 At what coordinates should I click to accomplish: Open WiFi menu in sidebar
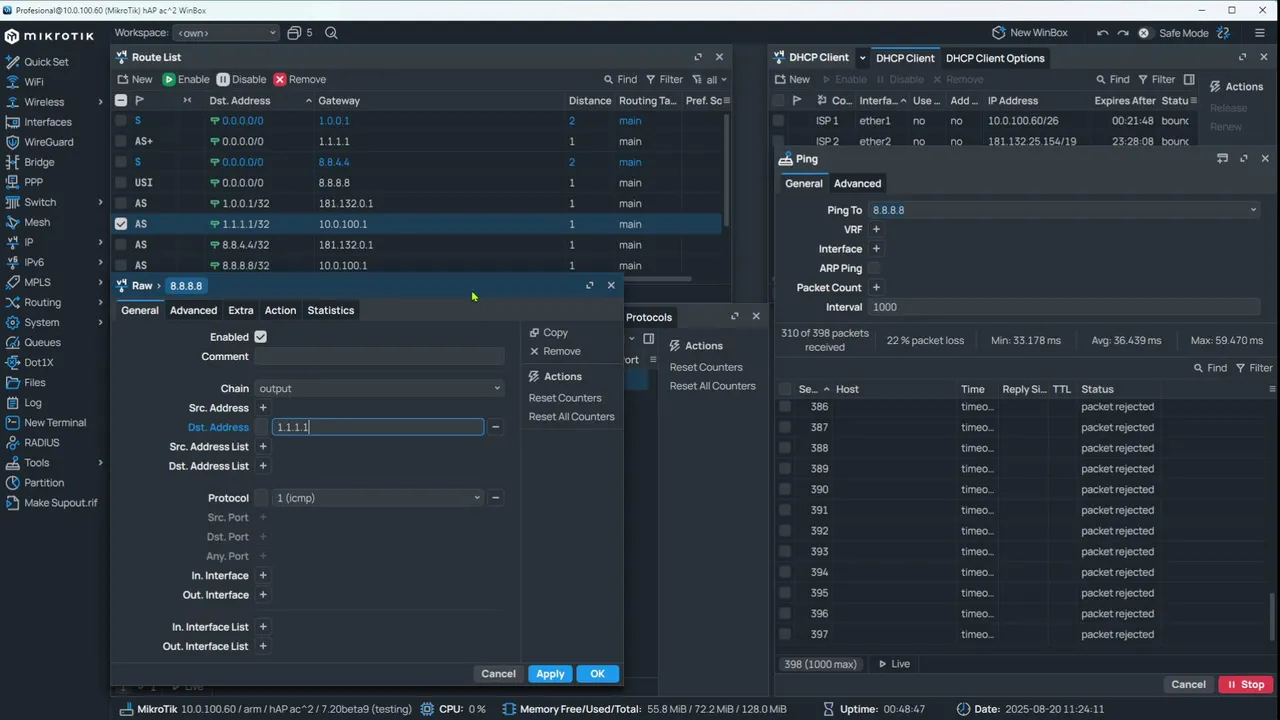[x=34, y=82]
